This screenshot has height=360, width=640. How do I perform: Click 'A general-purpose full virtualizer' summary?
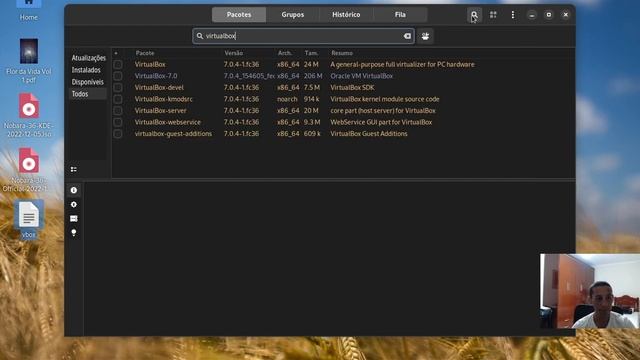(x=402, y=64)
